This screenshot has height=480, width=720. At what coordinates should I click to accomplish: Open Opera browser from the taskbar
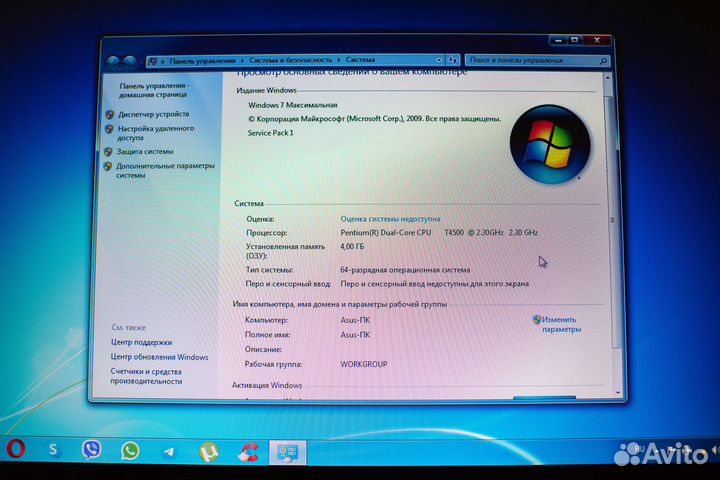15,450
